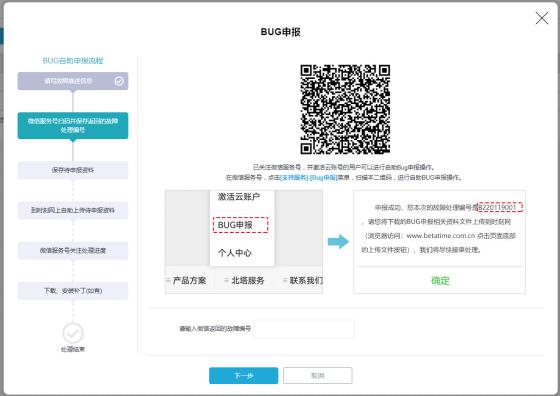The image size is (560, 396).
Task: Select the highlighted teal 微信服务号扫码 step
Action: (73, 125)
